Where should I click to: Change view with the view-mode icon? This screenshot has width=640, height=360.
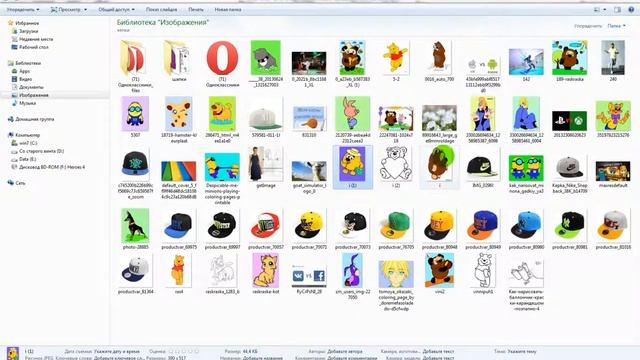click(x=597, y=9)
